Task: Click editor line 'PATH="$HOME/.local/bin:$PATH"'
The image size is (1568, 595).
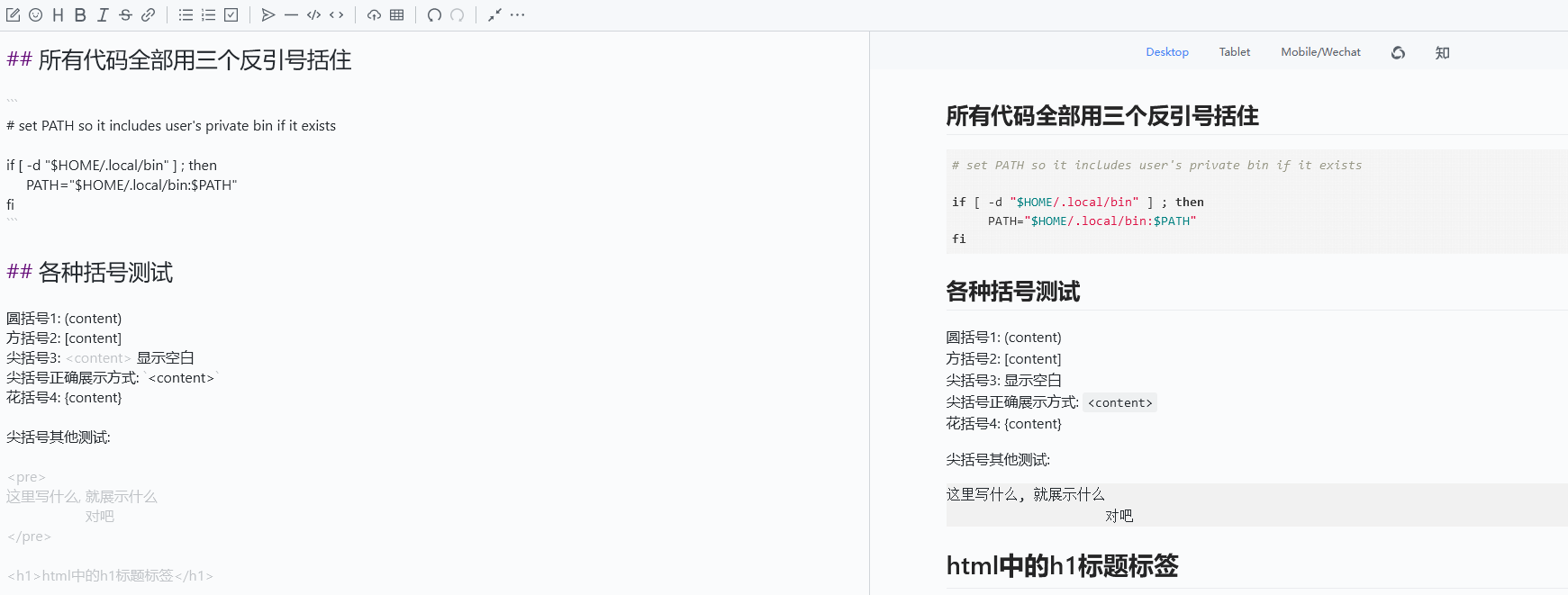Action: tap(131, 185)
